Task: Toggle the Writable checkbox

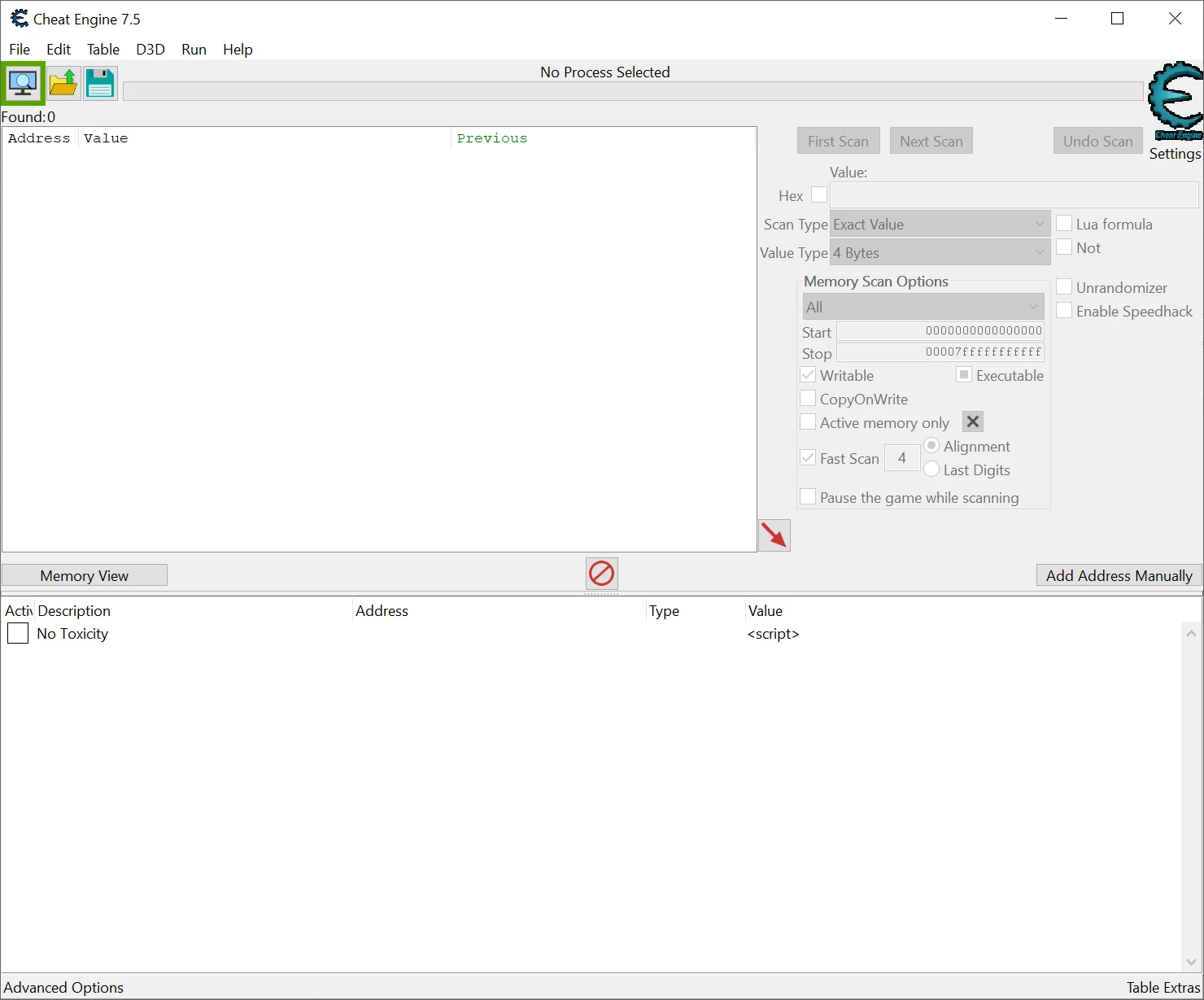Action: point(808,375)
